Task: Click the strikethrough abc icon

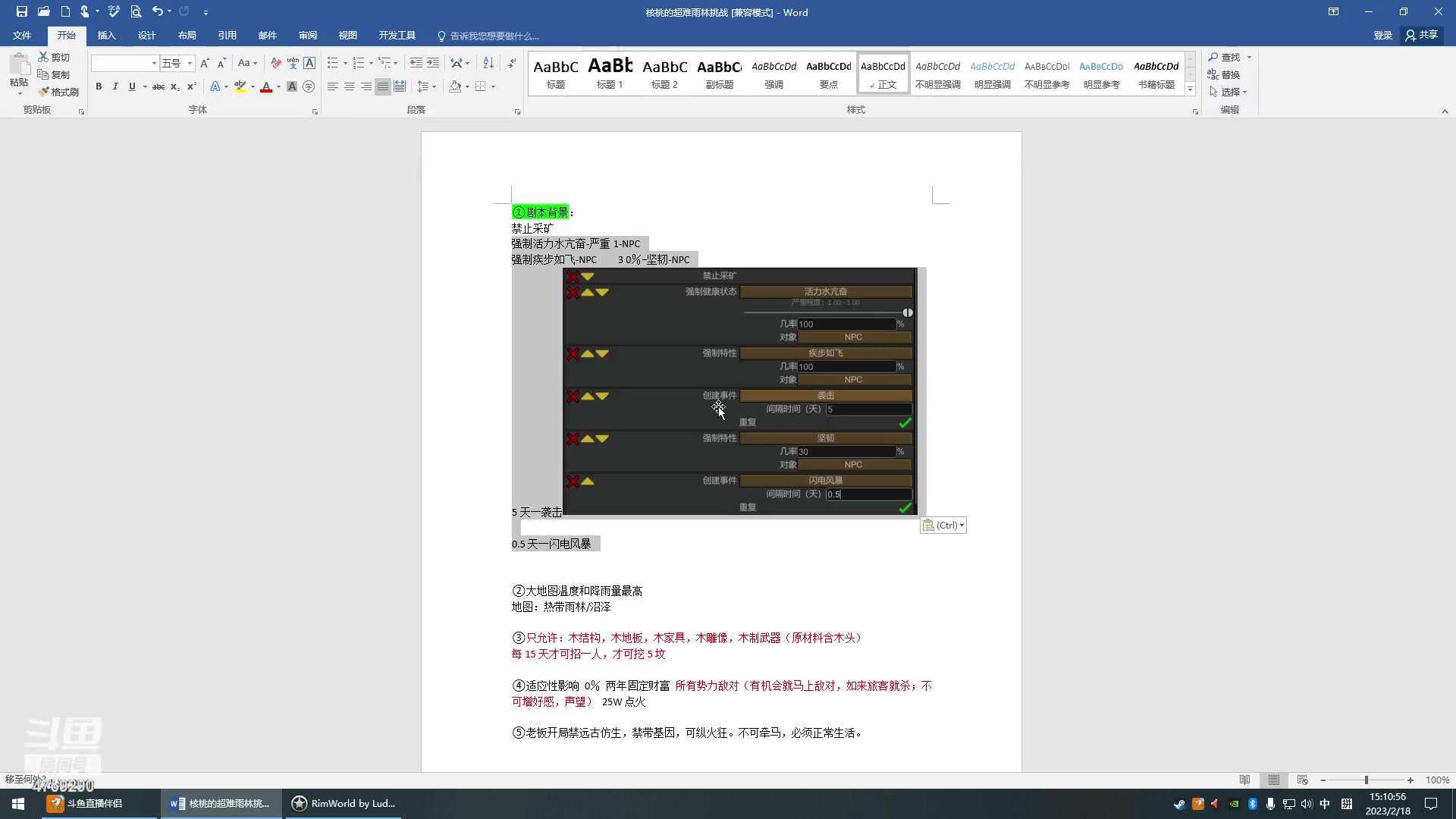Action: coord(158,86)
